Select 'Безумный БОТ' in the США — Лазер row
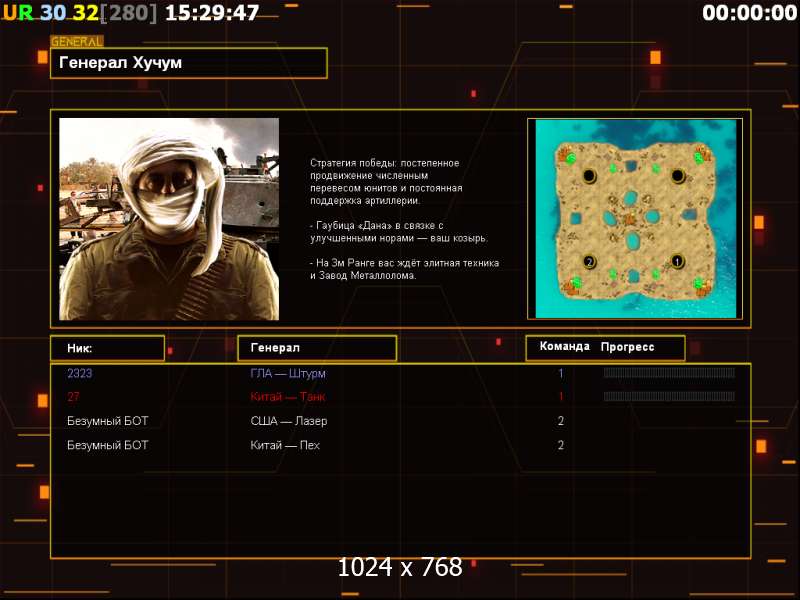This screenshot has height=600, width=800. click(108, 421)
